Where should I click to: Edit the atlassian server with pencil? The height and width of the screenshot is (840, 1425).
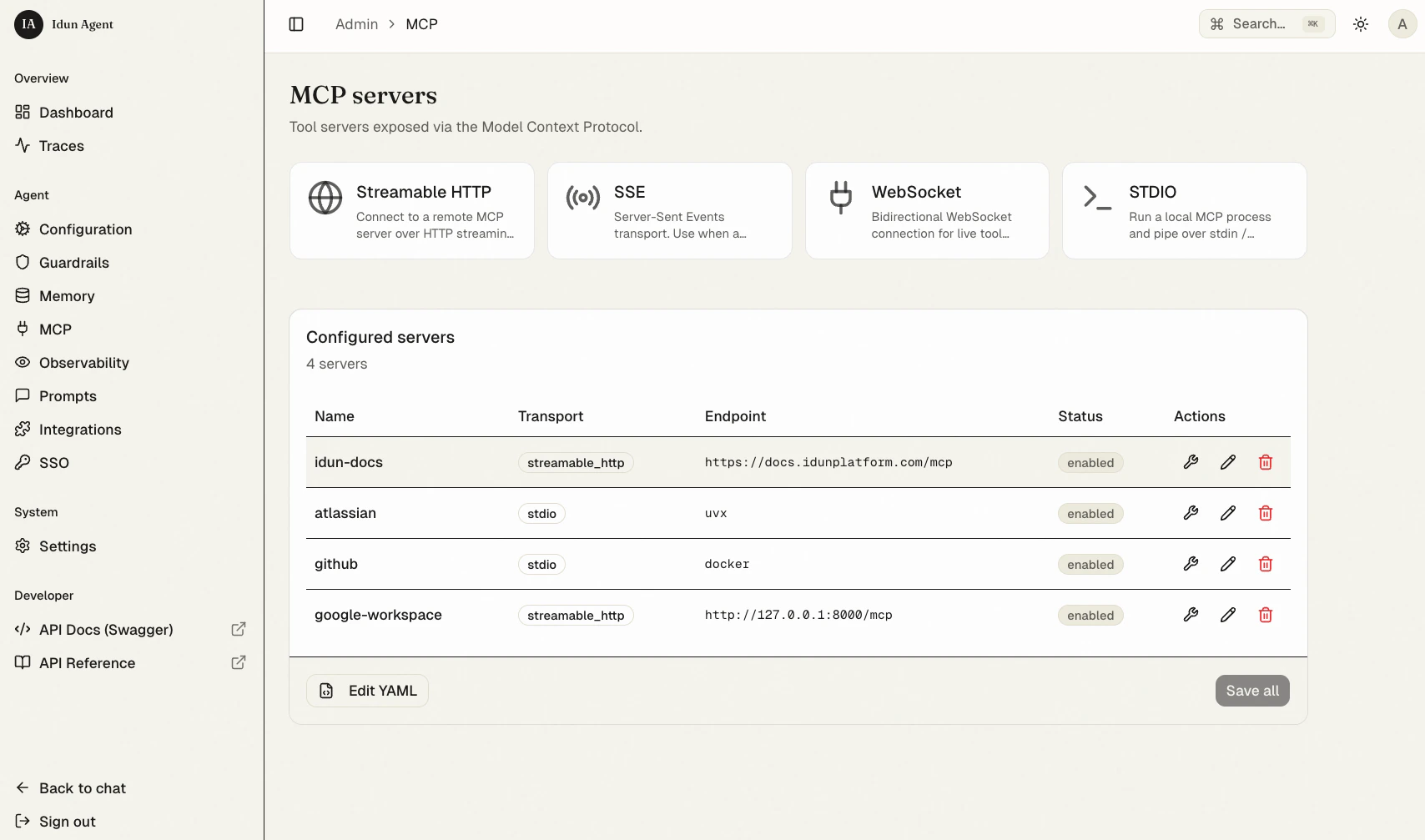point(1228,513)
